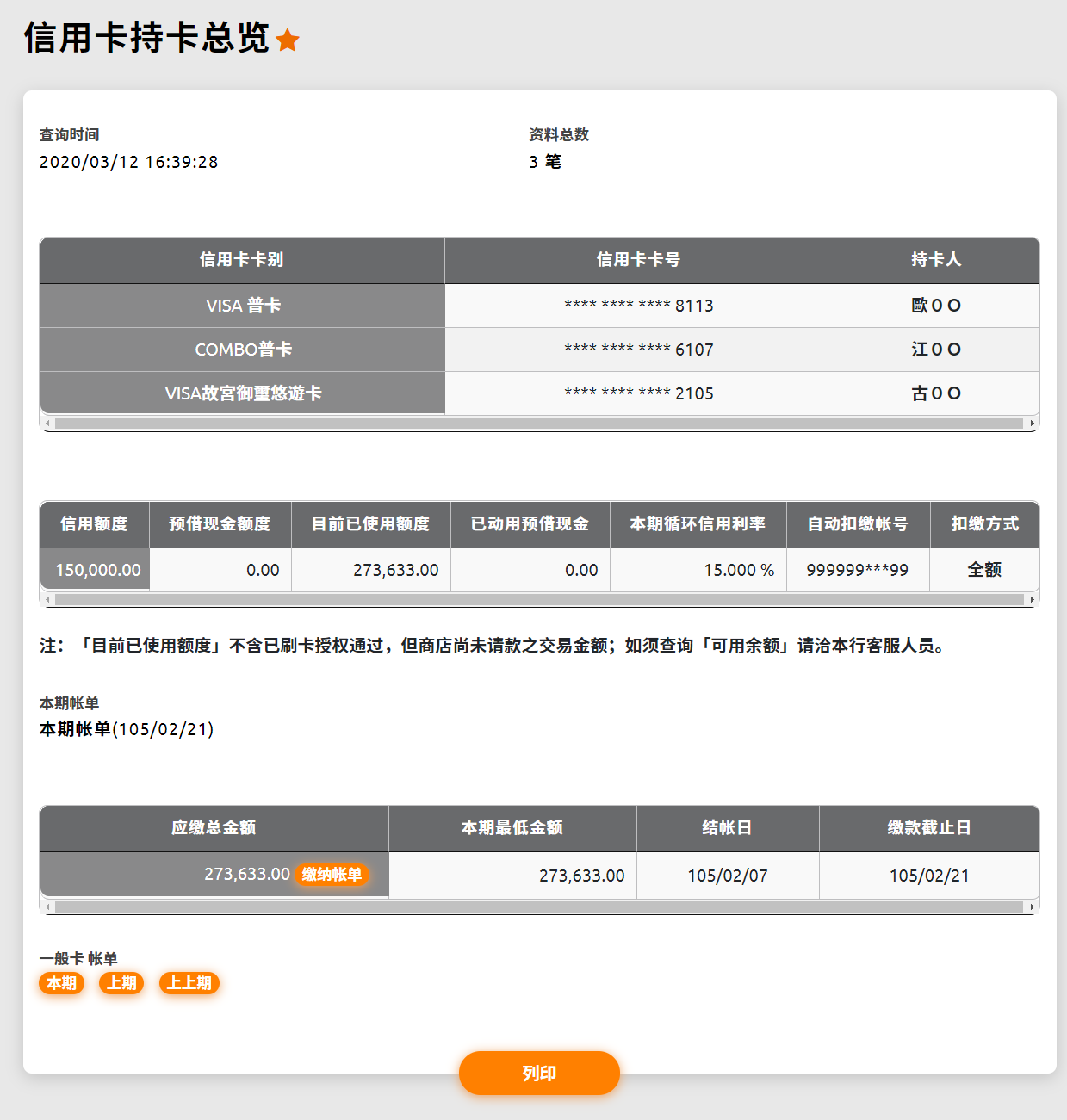Click the 信用卡卡号 column header
The image size is (1067, 1120).
638,260
